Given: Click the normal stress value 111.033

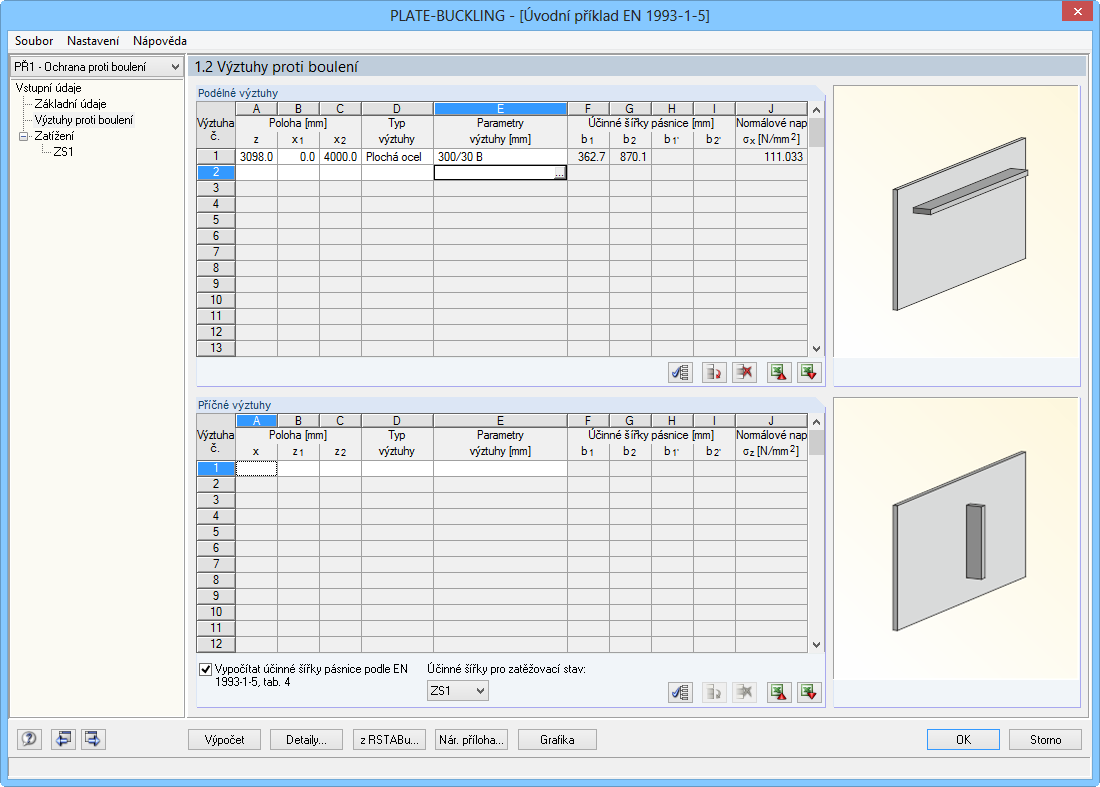Looking at the screenshot, I should [771, 156].
